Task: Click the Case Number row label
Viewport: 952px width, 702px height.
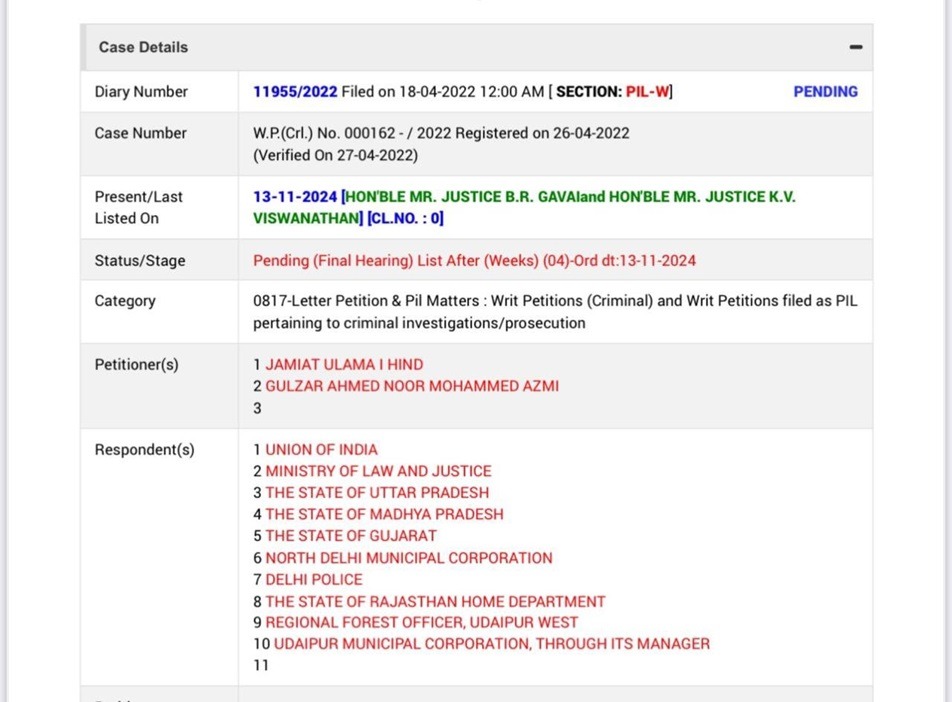Action: coord(140,133)
